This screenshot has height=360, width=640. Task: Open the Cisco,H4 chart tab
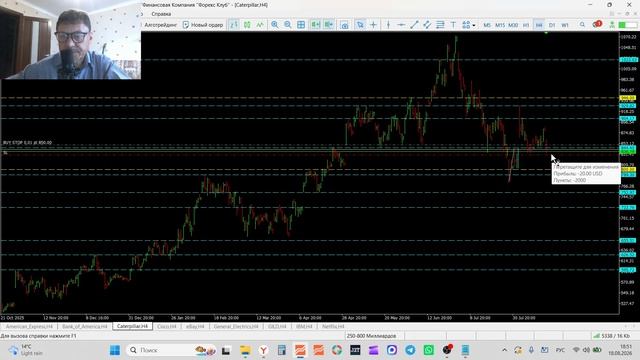pos(167,327)
